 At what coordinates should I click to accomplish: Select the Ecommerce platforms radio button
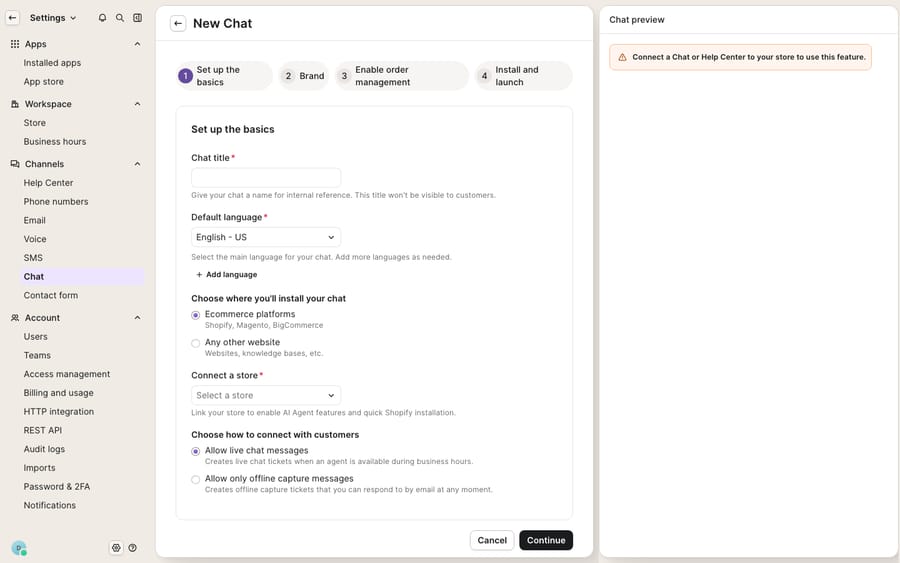point(196,315)
